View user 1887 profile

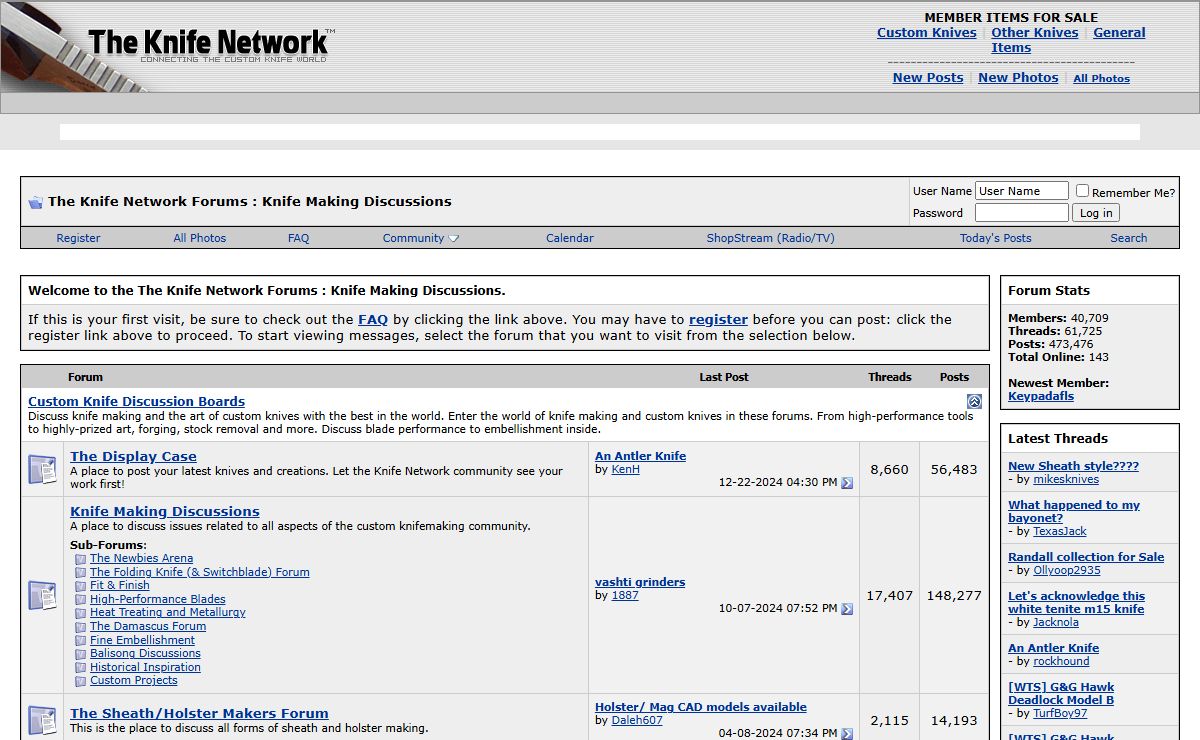[625, 595]
